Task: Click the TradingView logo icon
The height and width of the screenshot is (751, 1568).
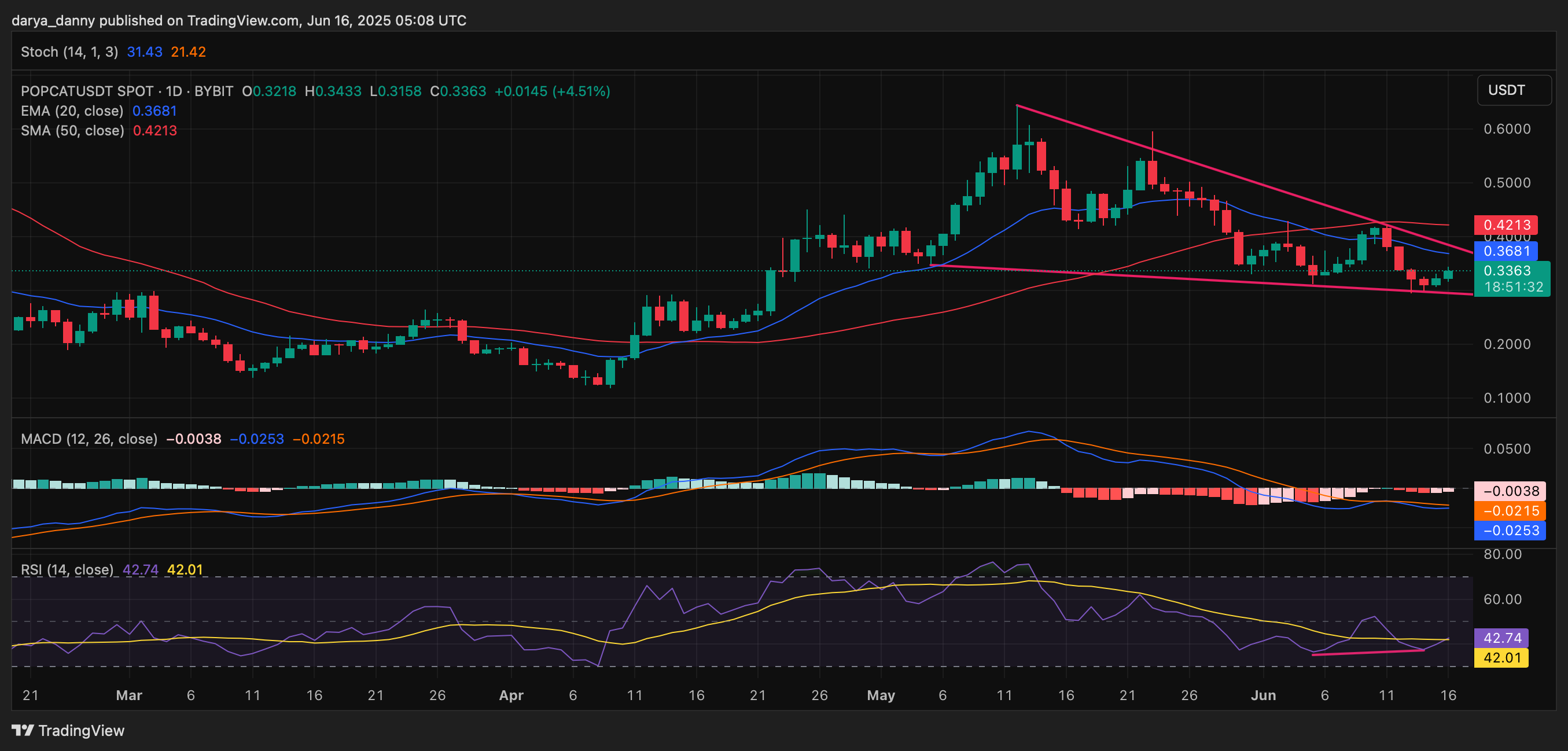Action: click(23, 730)
